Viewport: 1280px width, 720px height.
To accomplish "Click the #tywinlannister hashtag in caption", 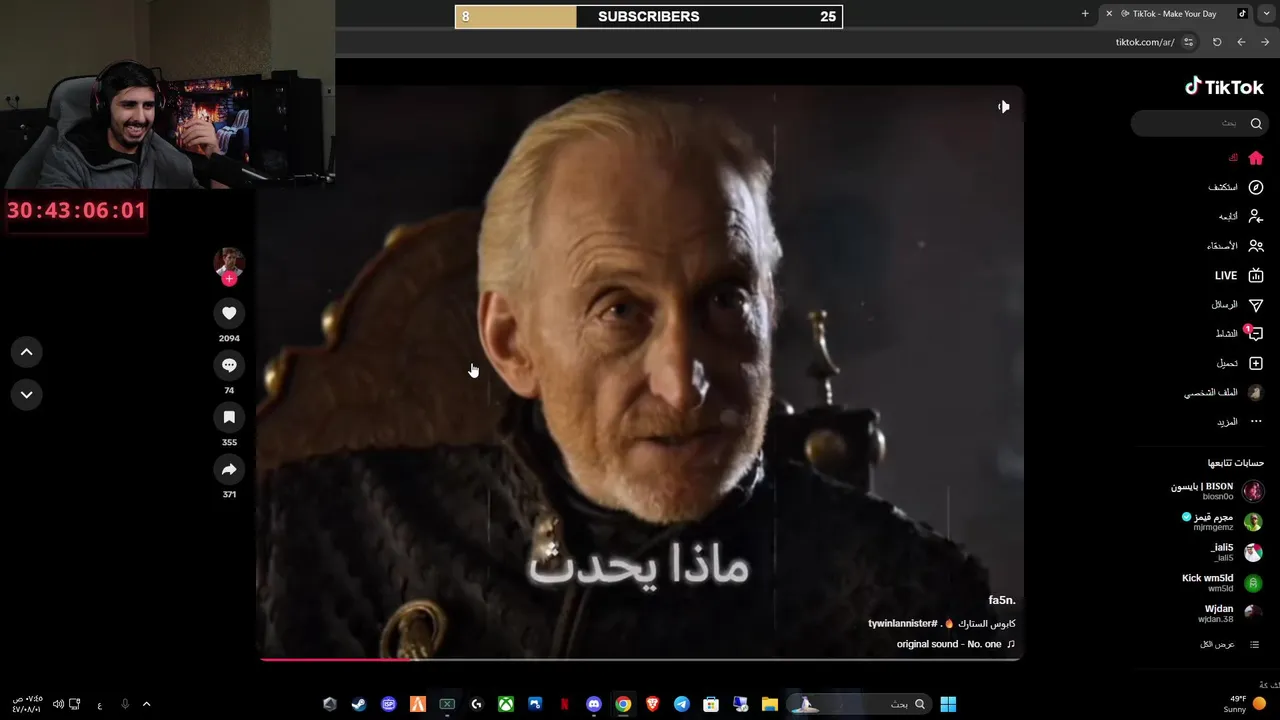I will [903, 623].
